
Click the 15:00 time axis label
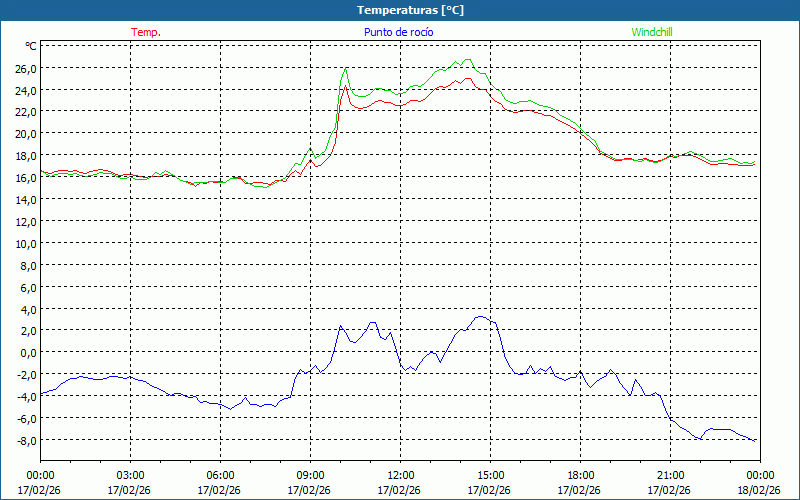(x=490, y=475)
